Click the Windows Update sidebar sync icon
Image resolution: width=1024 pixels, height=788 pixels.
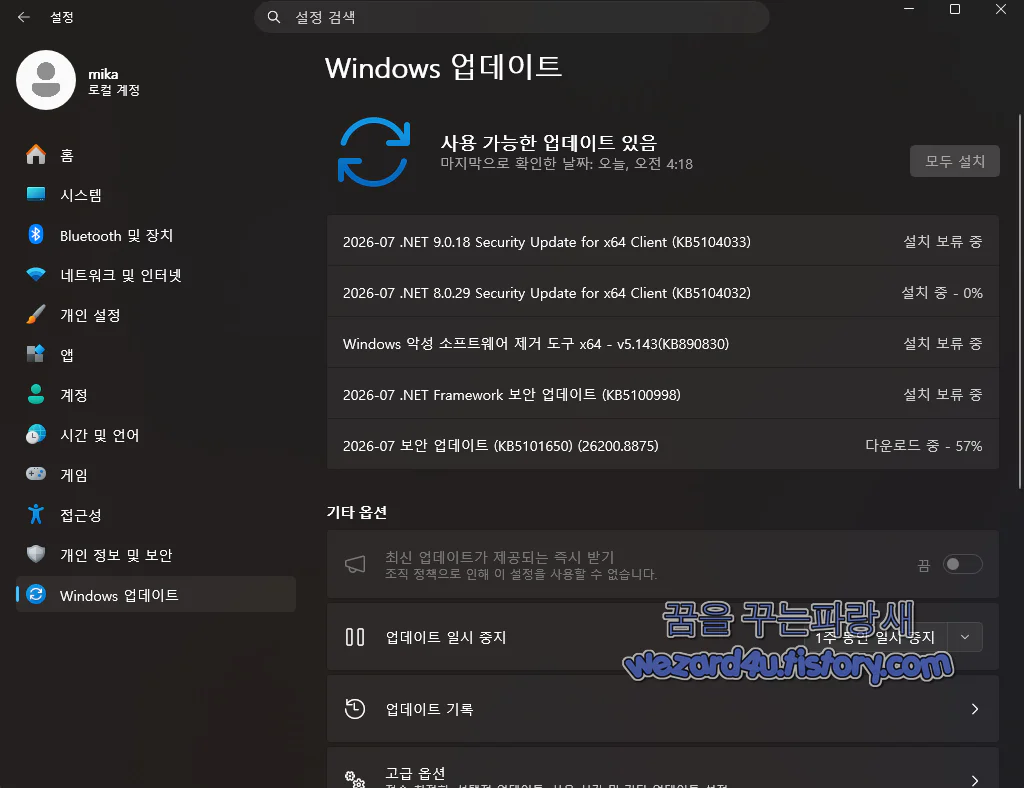pyautogui.click(x=36, y=594)
